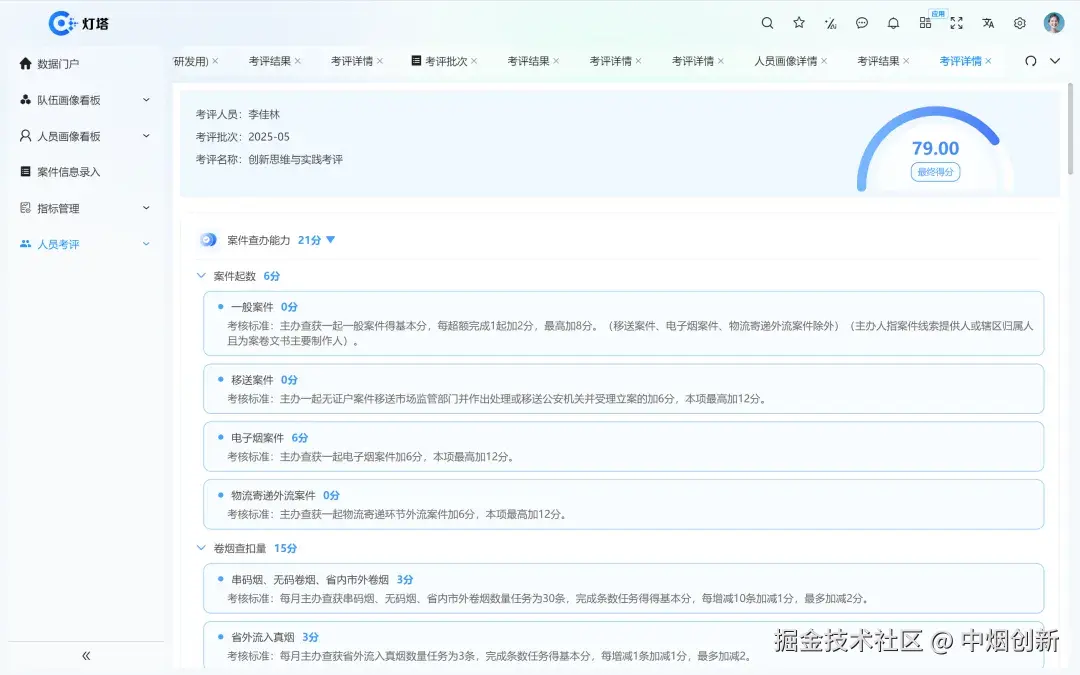Collapse the sidebar with the « button
Screen dimensions: 1080x675
coord(85,655)
